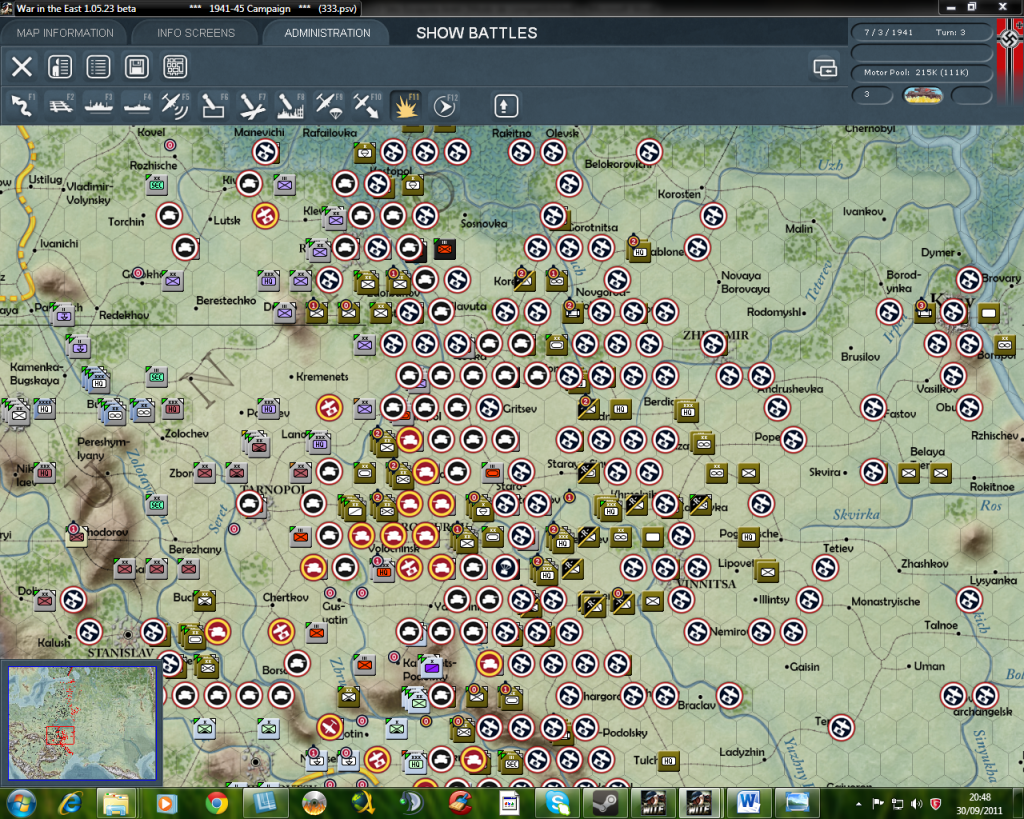Screen dimensions: 1024x819
Task: Click the upward arrow button in toolbar
Action: tap(505, 106)
